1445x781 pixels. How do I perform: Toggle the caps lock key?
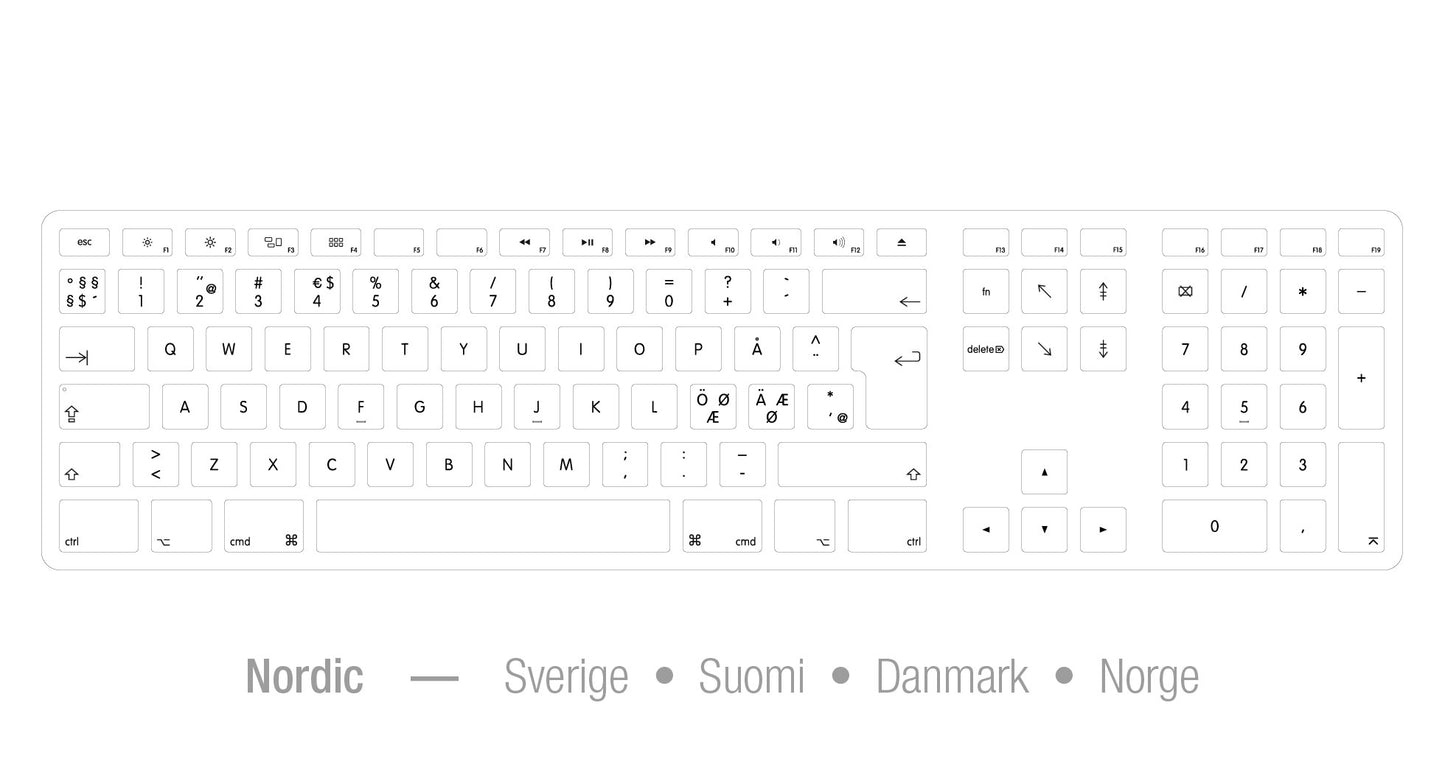(x=104, y=407)
